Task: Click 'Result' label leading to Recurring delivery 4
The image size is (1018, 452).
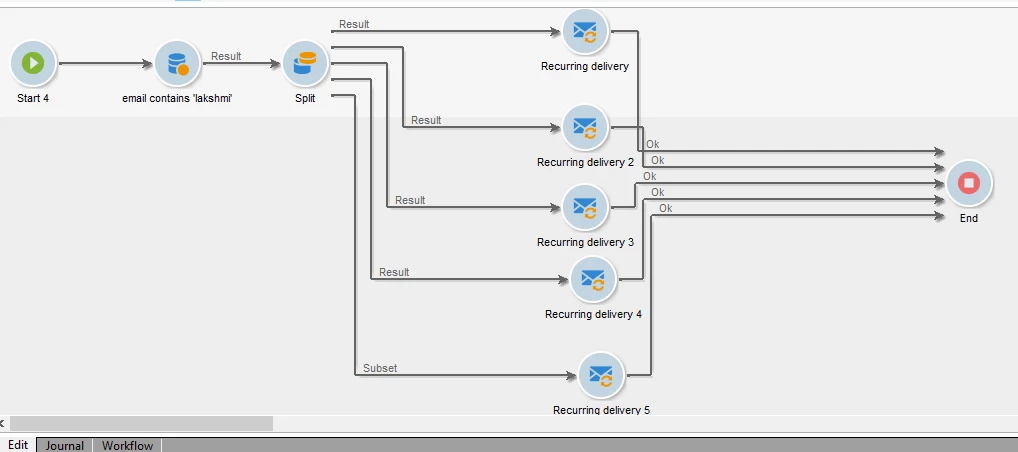Action: pyautogui.click(x=394, y=272)
